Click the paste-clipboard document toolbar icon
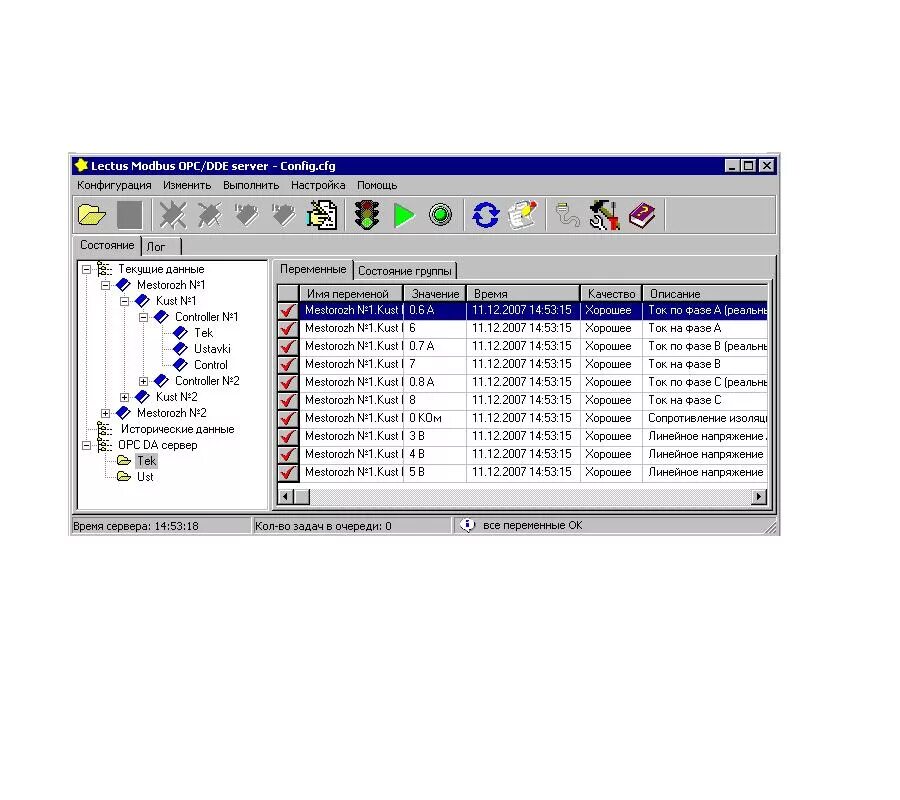The height and width of the screenshot is (800, 900). click(323, 215)
